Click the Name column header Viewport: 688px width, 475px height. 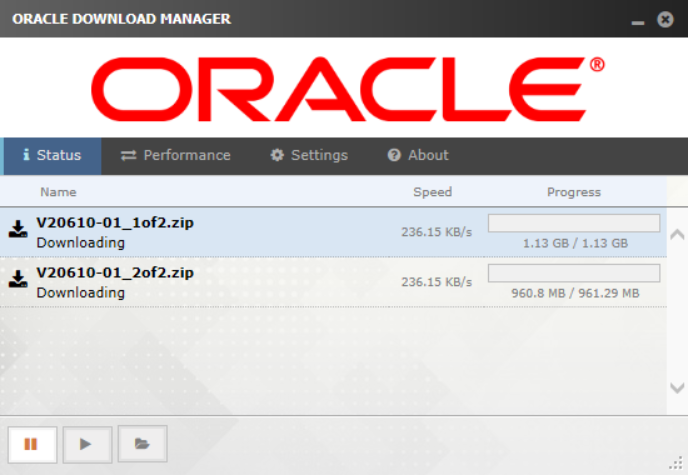pyautogui.click(x=58, y=192)
